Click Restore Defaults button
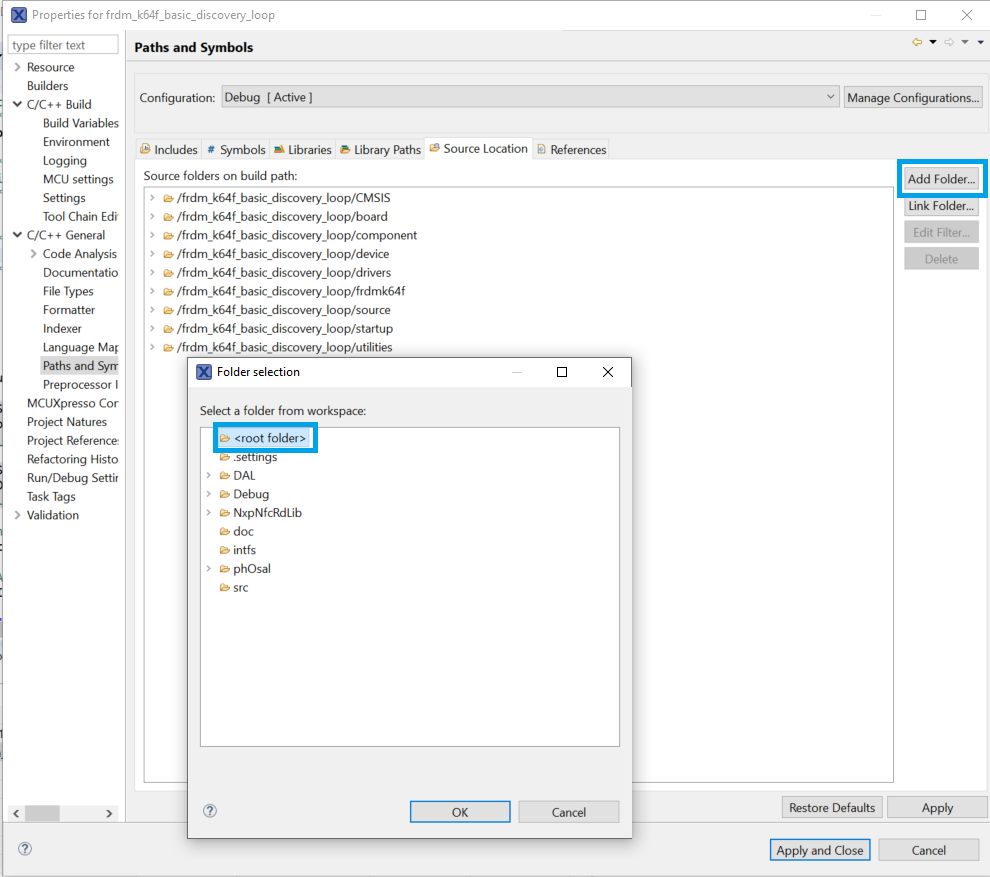990x877 pixels. click(832, 808)
